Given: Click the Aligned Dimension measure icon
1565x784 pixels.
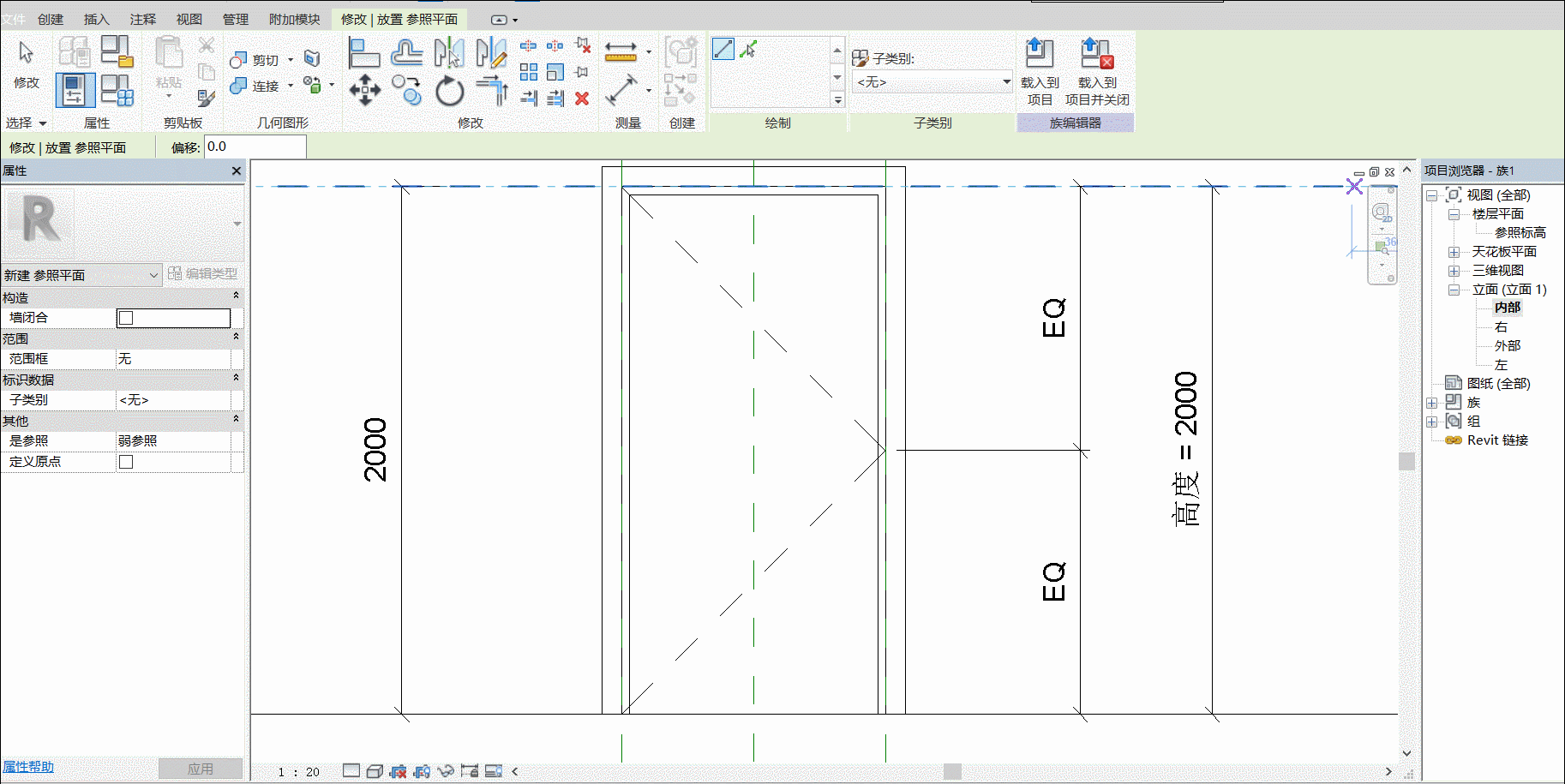Looking at the screenshot, I should coord(621,52).
